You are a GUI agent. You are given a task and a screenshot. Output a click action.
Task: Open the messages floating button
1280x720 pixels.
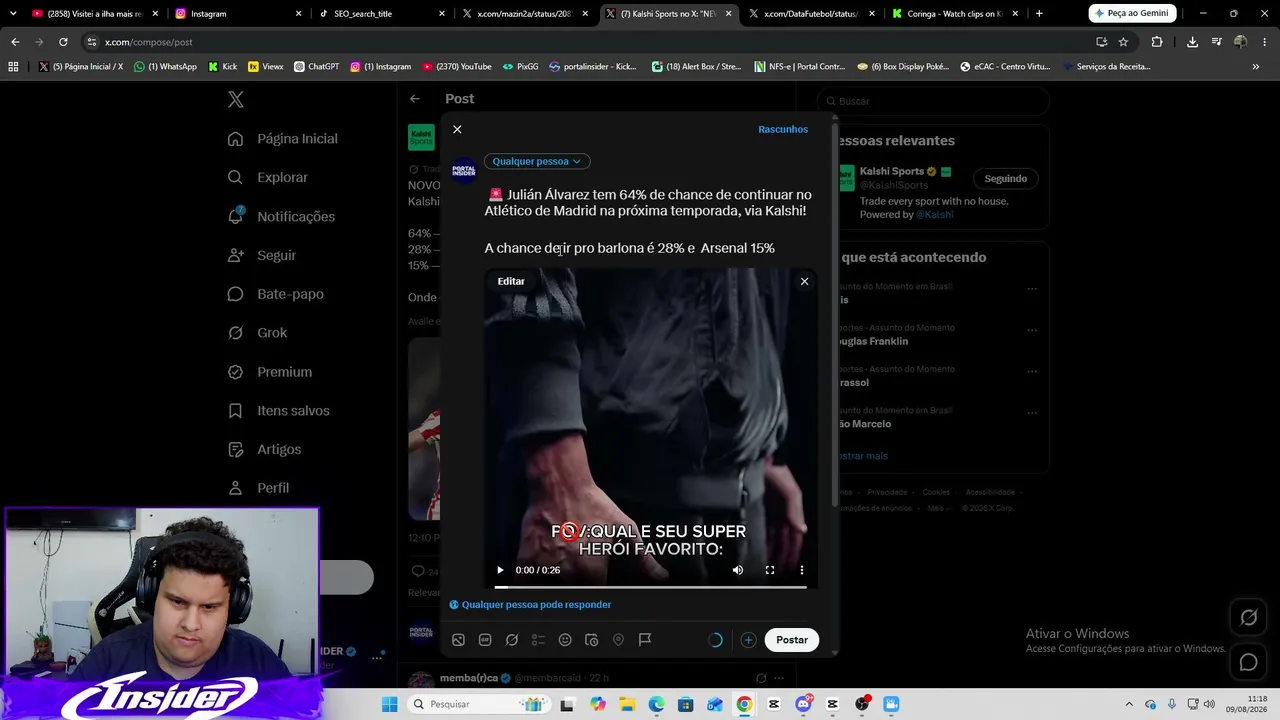click(x=1249, y=662)
